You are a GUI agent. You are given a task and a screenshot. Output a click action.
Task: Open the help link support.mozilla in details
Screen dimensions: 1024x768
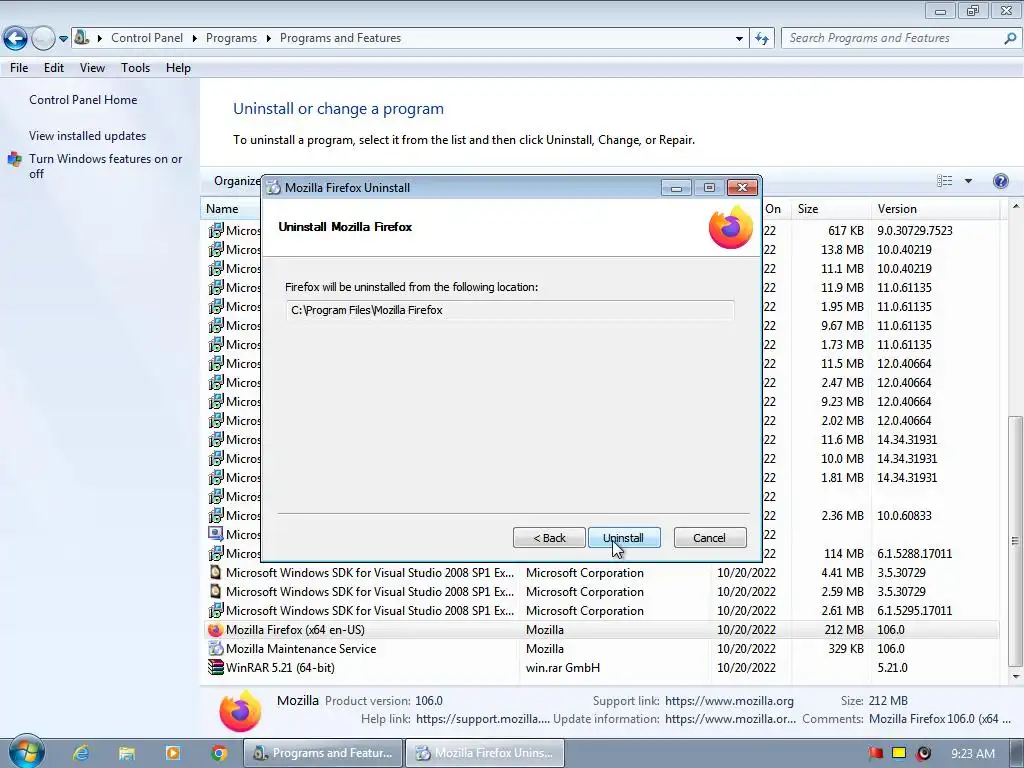(x=483, y=719)
